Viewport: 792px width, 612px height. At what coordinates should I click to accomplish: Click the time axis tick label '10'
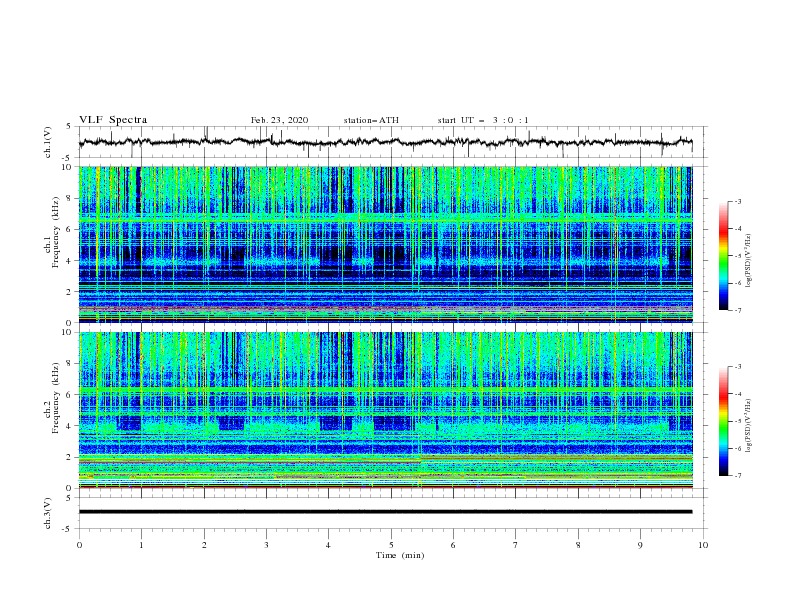703,545
